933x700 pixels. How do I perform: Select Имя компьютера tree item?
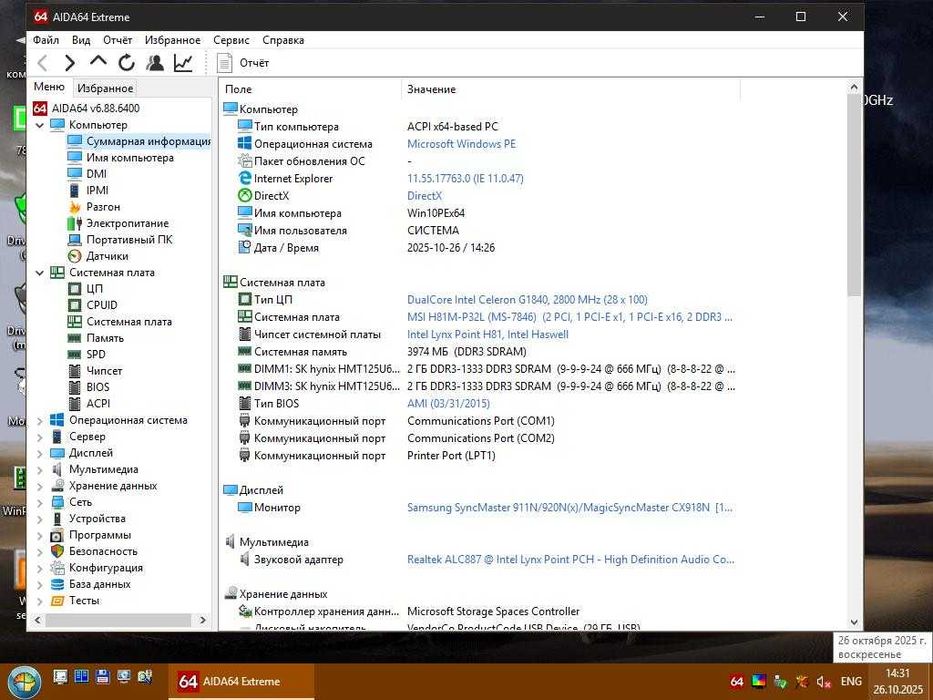130,158
